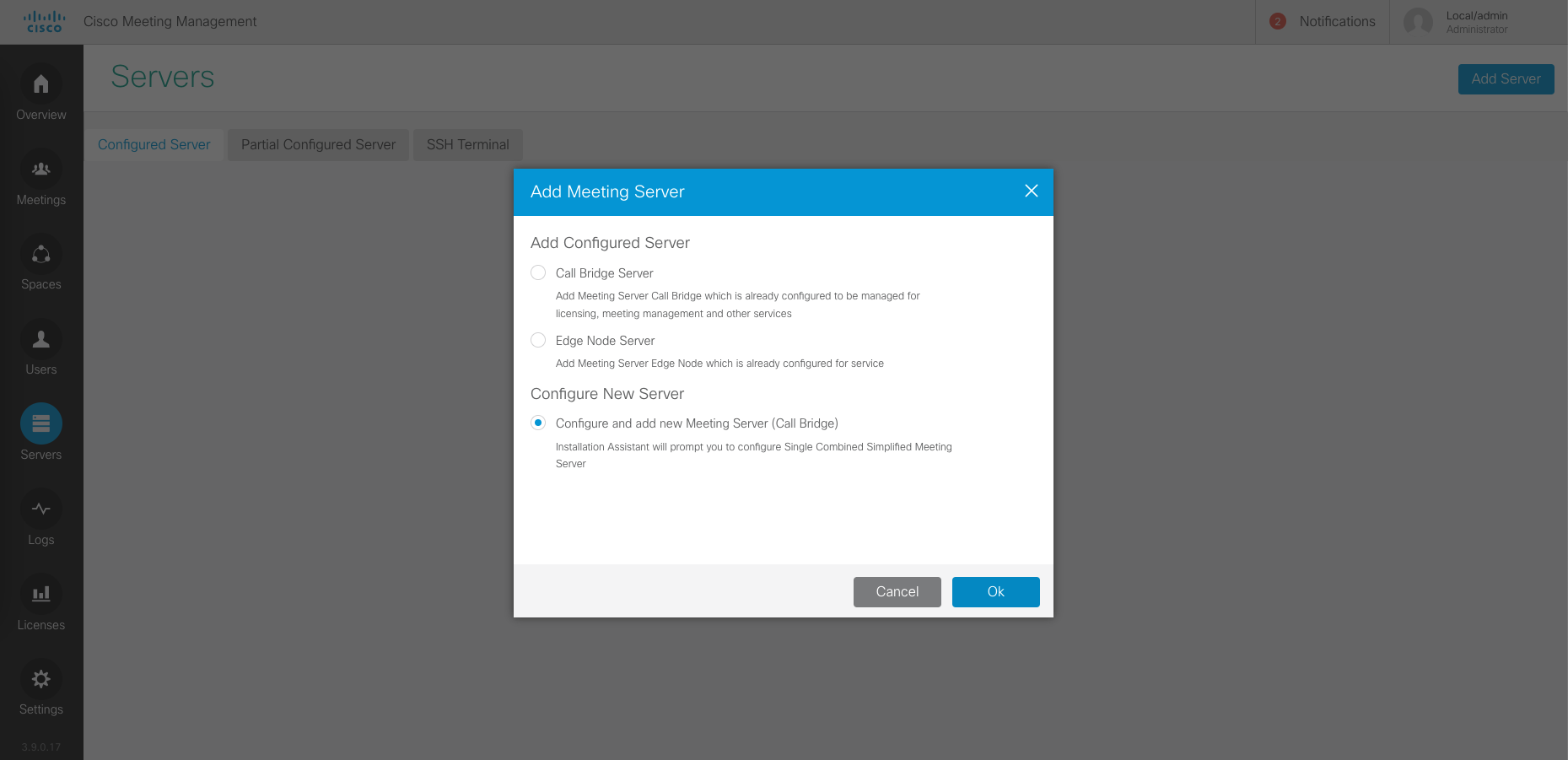Open the SSH Terminal tab
Screen dimensions: 1568x760
[467, 145]
